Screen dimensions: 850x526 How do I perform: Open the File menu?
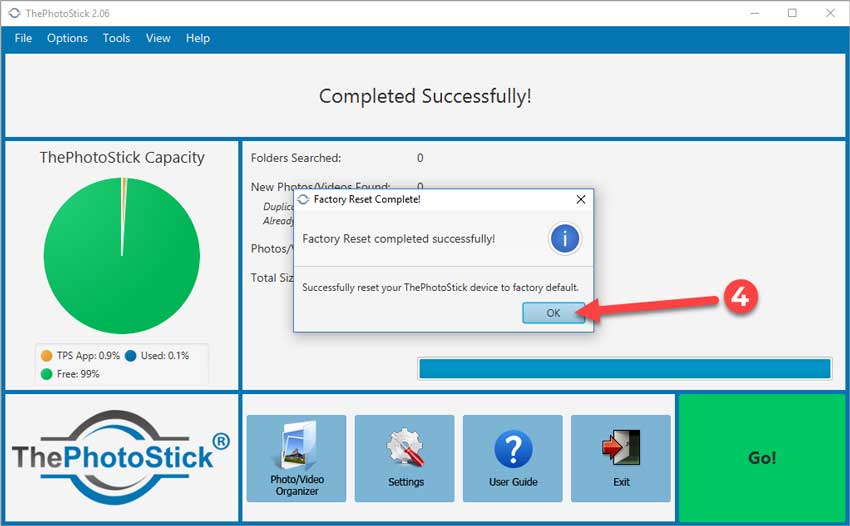tap(23, 39)
